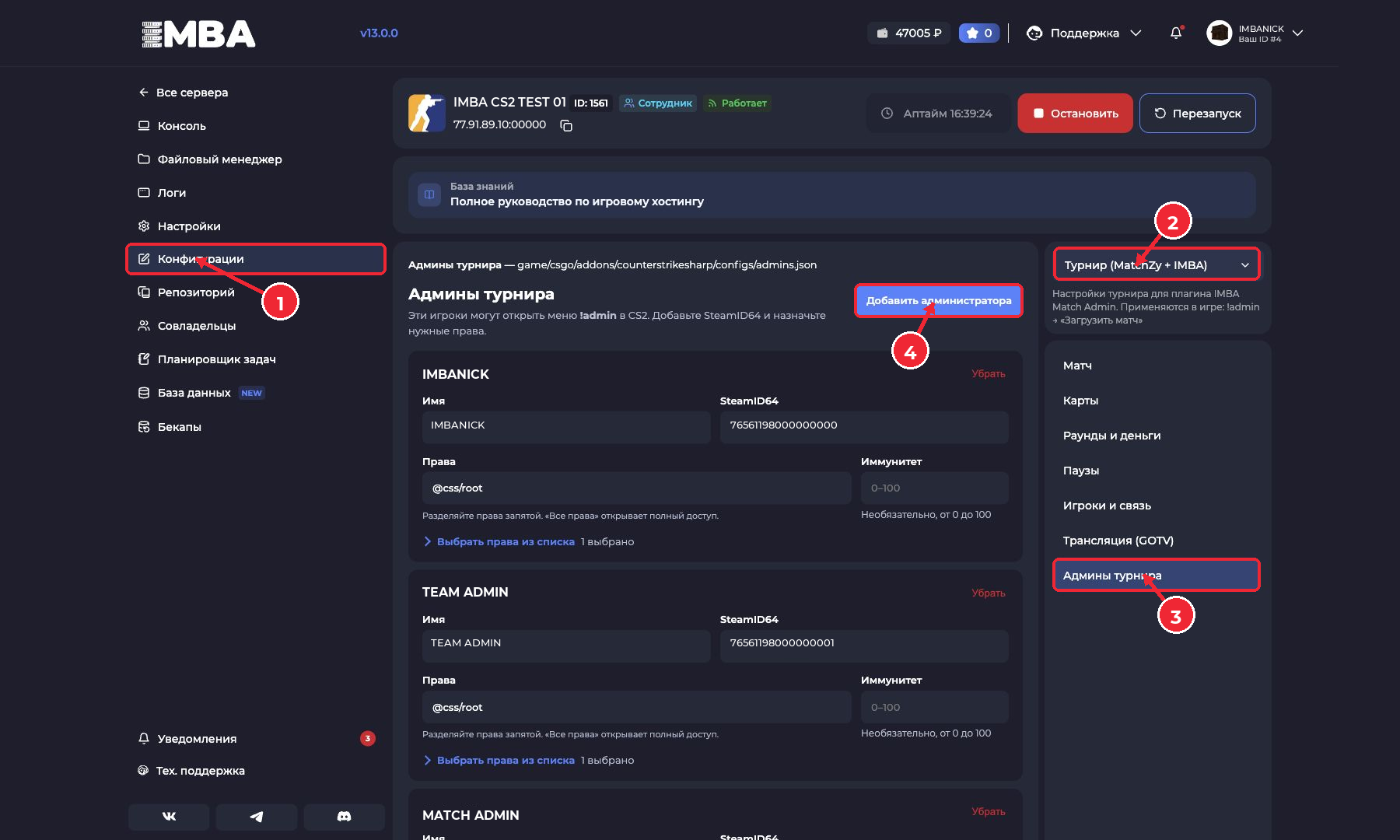Click Перезапуск button
This screenshot has width=1400, height=840.
[1198, 114]
